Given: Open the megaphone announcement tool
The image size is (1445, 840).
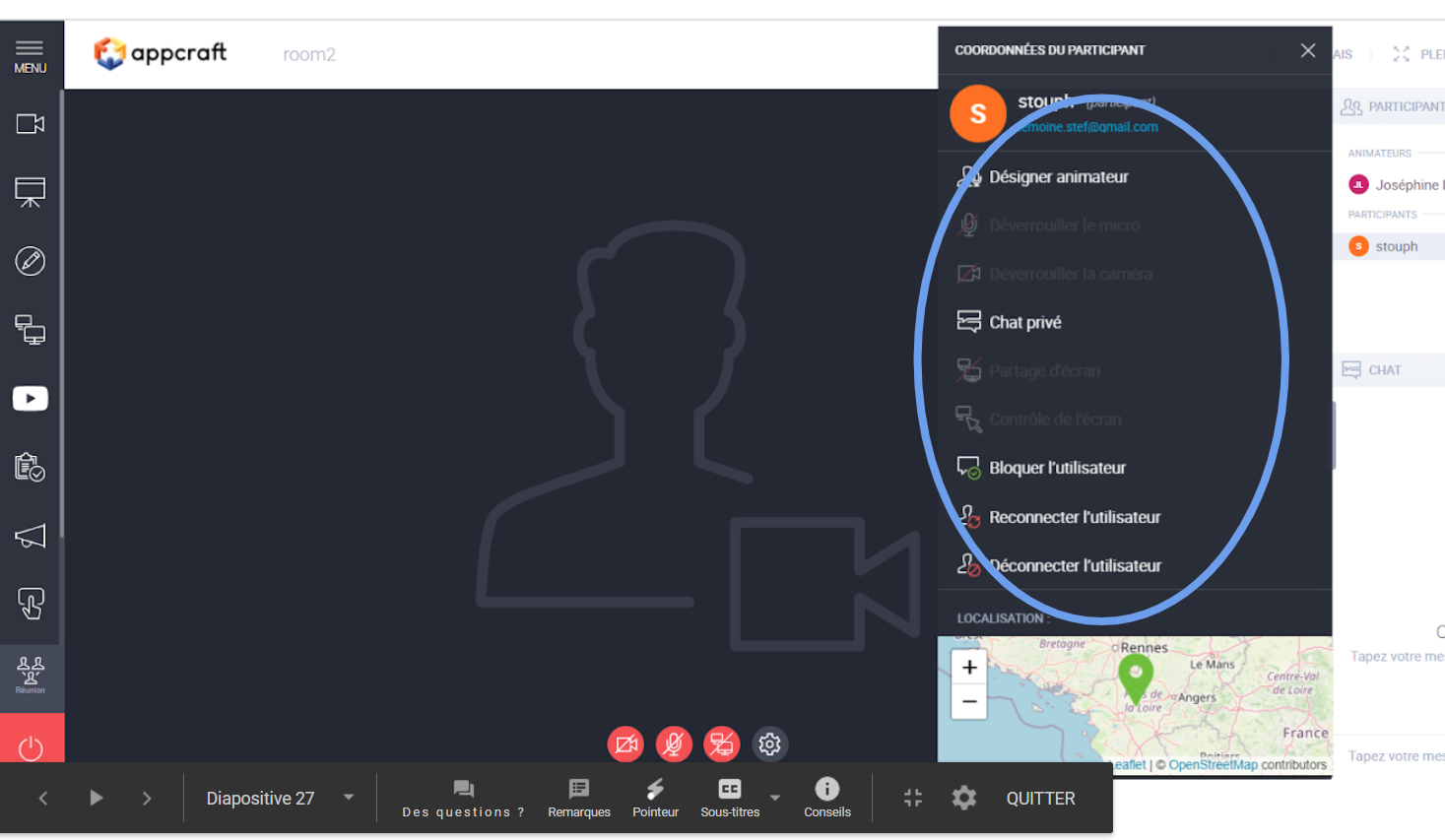Looking at the screenshot, I should (x=31, y=536).
